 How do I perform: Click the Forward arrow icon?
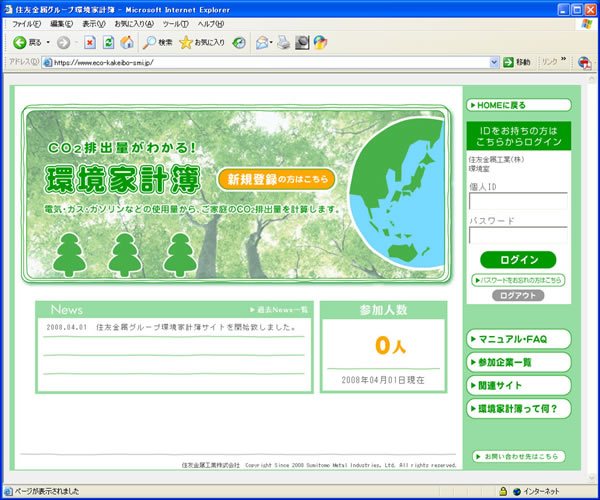pyautogui.click(x=64, y=42)
